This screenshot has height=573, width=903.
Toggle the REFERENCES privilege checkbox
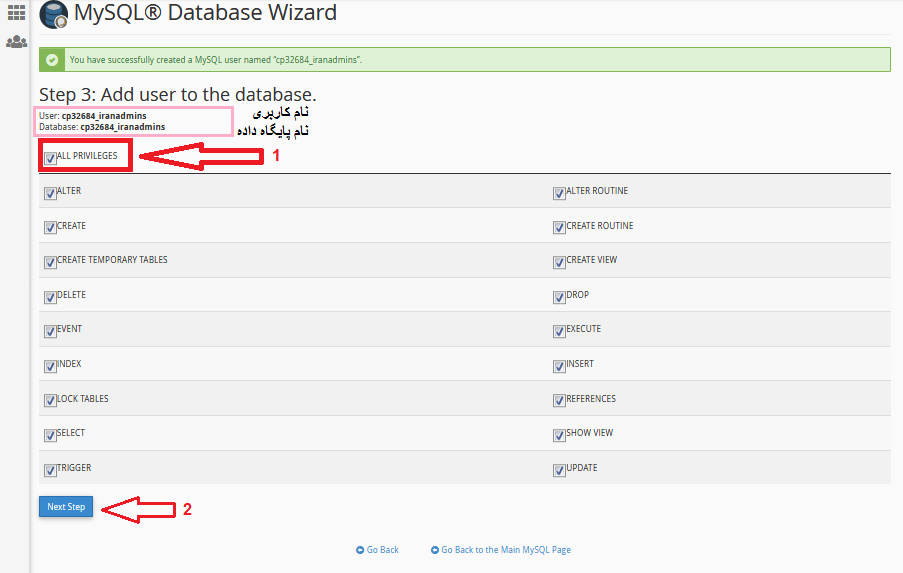559,400
